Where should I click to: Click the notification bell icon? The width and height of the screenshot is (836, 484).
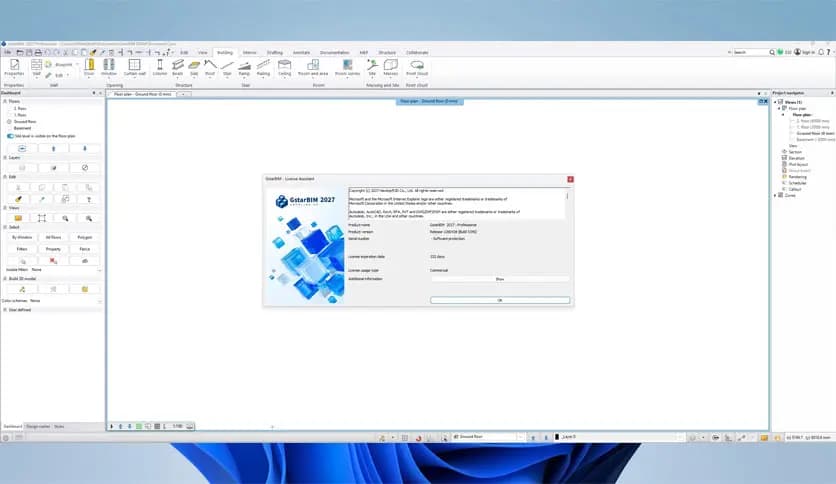coord(821,52)
